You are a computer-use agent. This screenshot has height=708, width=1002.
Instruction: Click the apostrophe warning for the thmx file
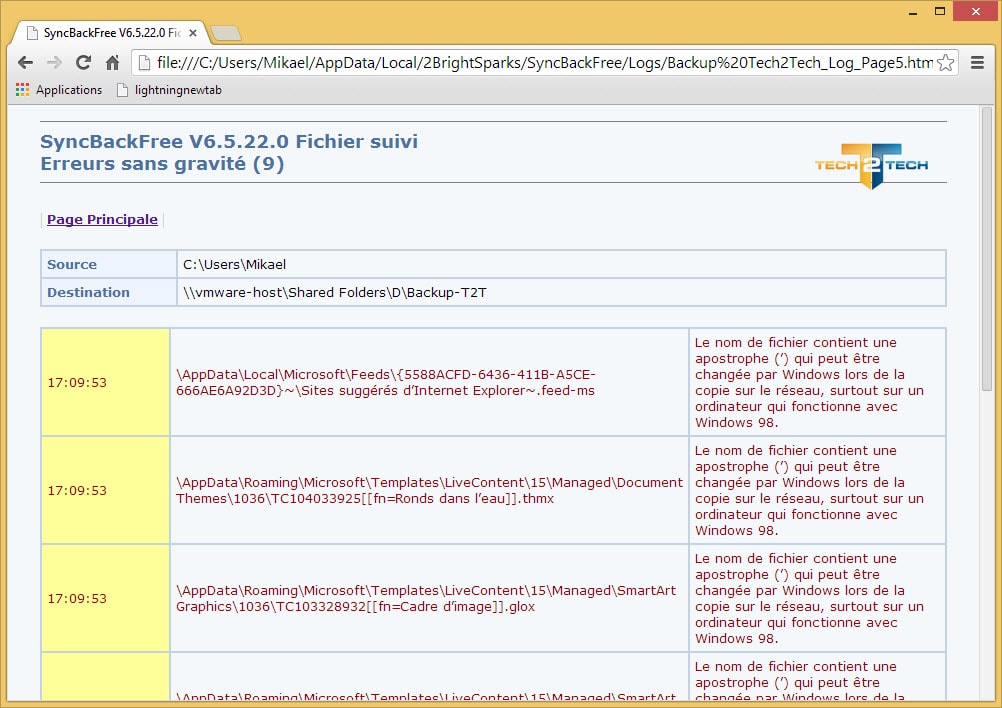[810, 491]
